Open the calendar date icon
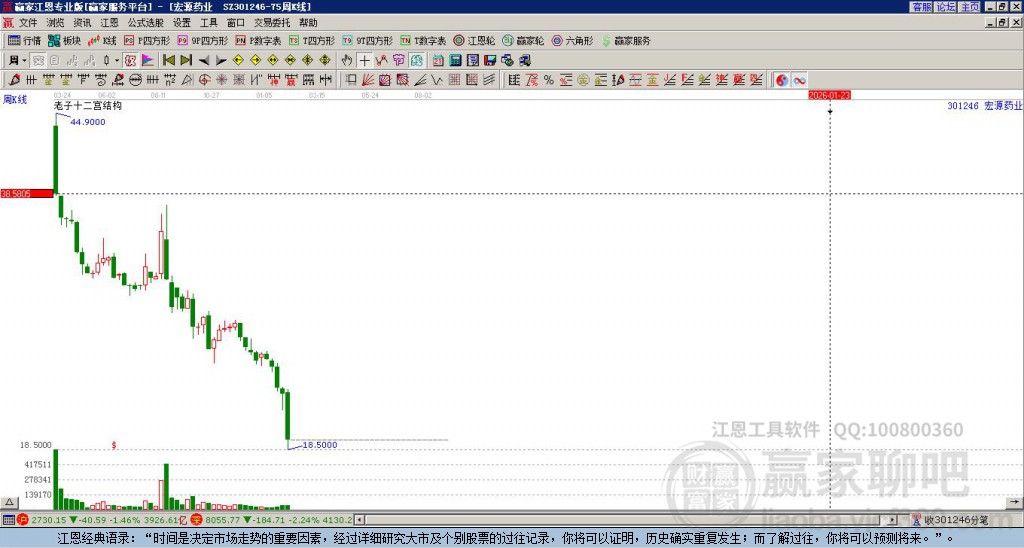The height and width of the screenshot is (548, 1024). 438,61
